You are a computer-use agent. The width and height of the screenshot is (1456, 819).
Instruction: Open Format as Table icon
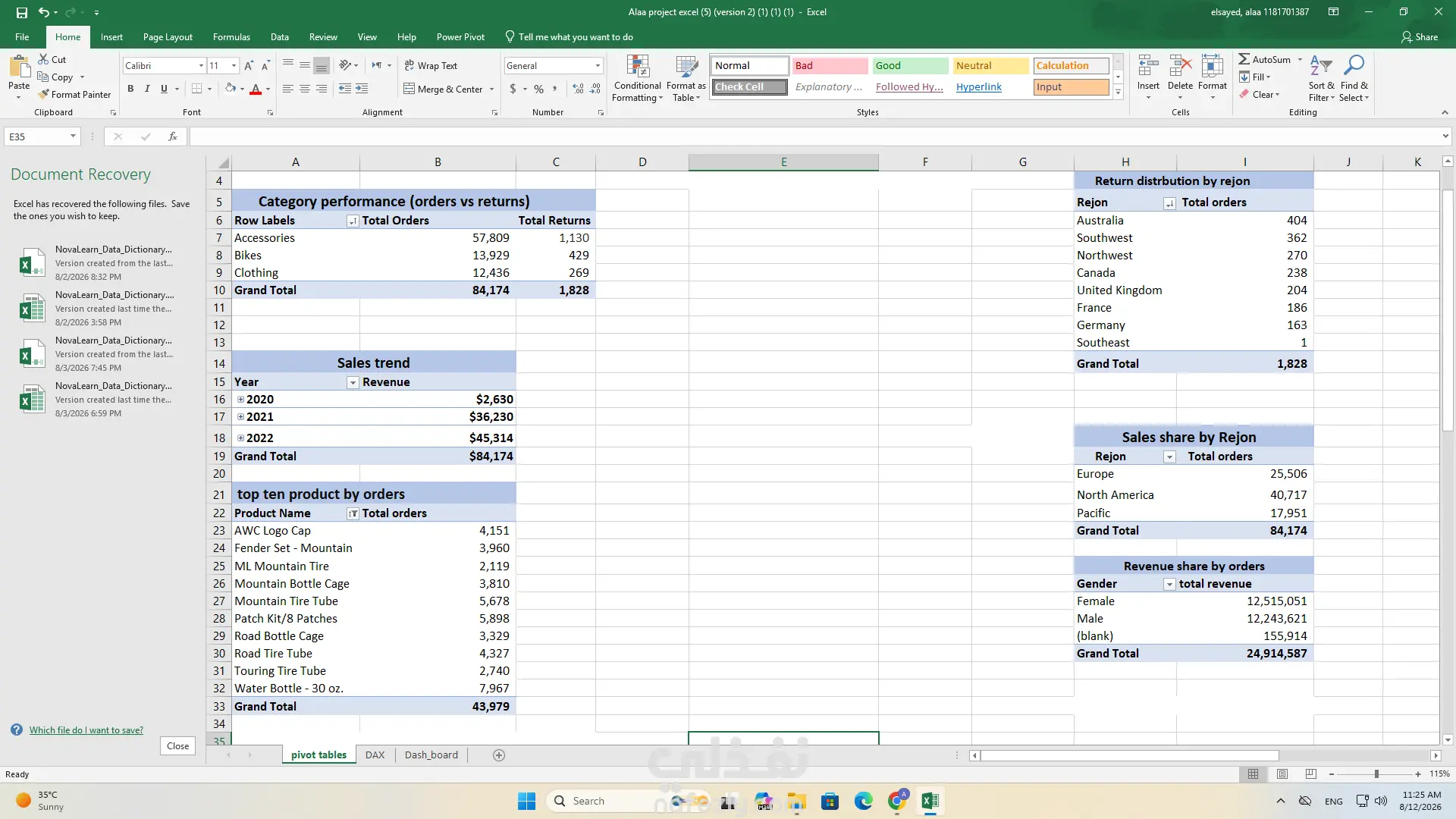click(686, 67)
